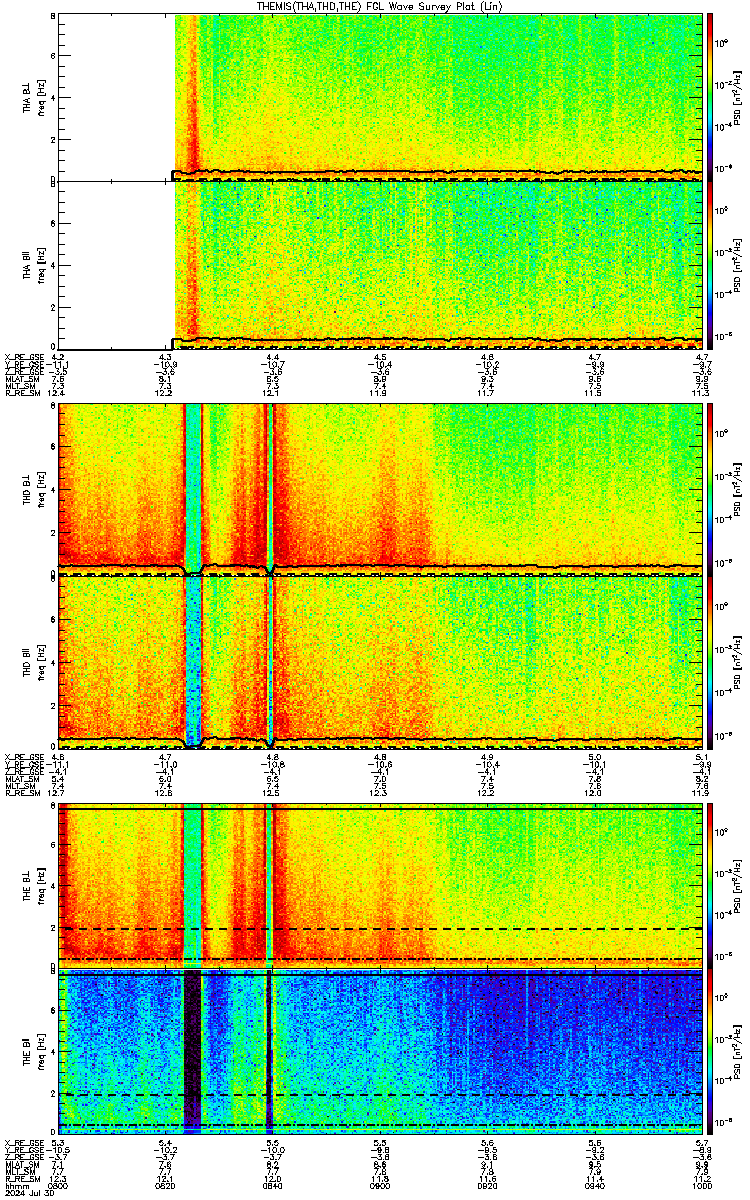Click the 0820 time tick label
The image size is (750, 1200).
click(166, 1185)
